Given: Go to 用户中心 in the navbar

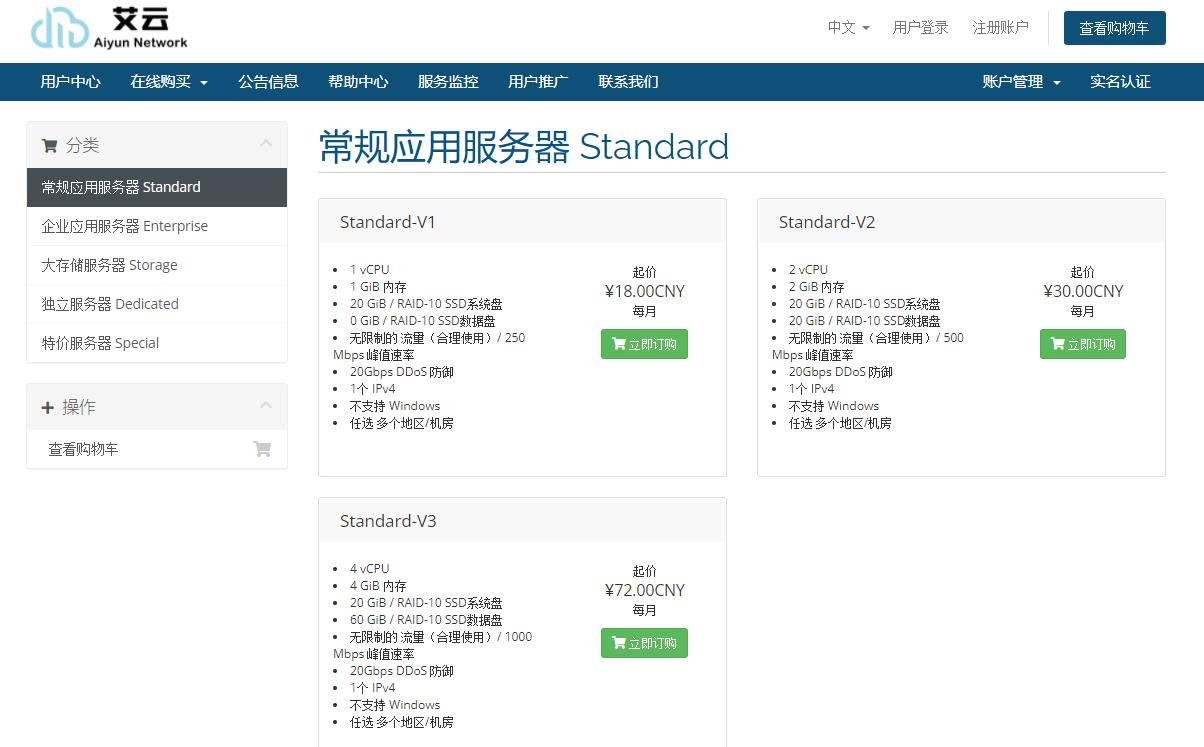Looking at the screenshot, I should point(70,82).
